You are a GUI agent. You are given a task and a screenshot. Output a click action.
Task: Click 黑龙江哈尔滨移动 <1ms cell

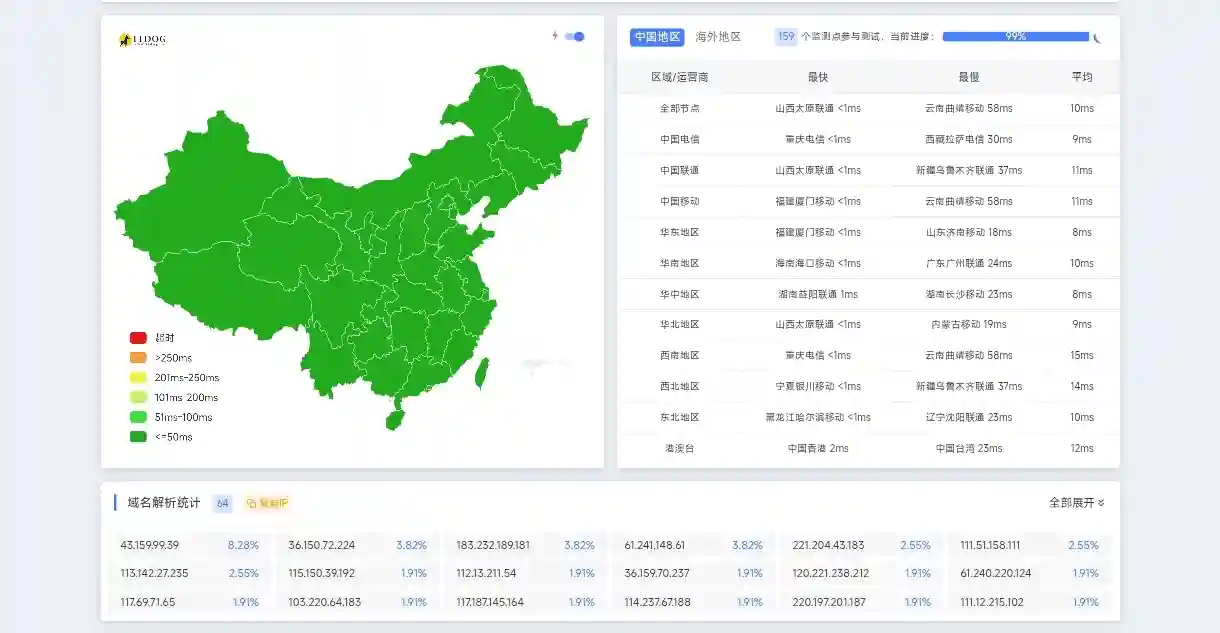pos(818,417)
